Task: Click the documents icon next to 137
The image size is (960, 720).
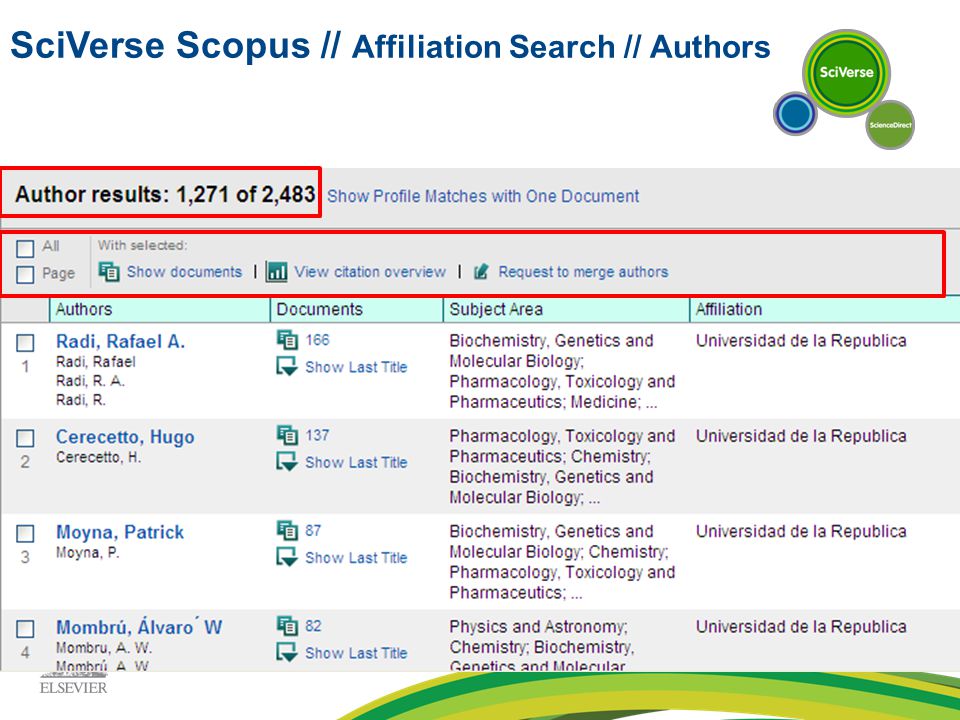Action: [x=287, y=435]
